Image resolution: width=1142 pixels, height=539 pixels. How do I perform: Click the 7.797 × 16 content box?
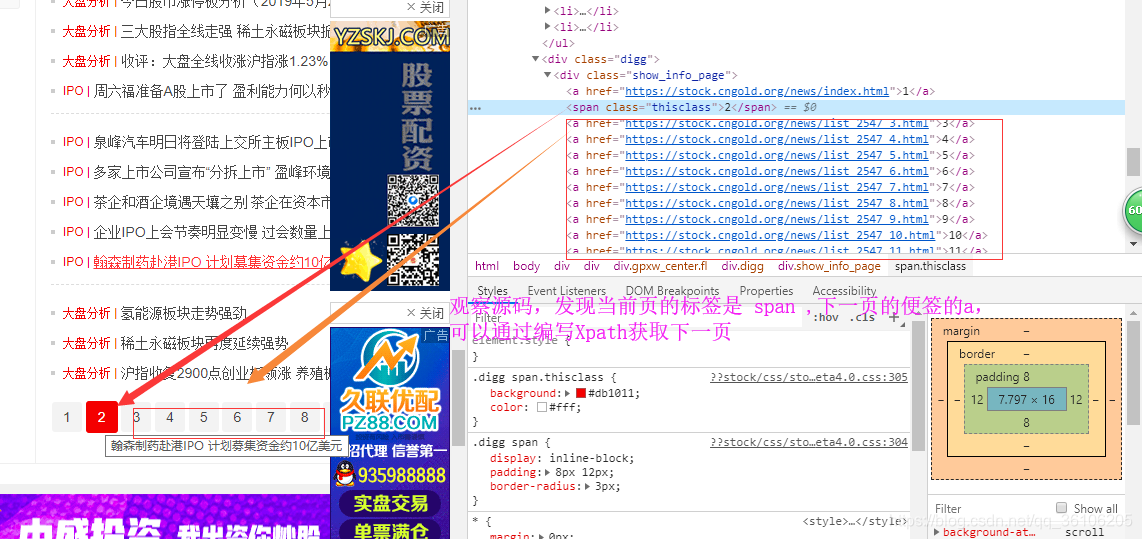point(1026,399)
